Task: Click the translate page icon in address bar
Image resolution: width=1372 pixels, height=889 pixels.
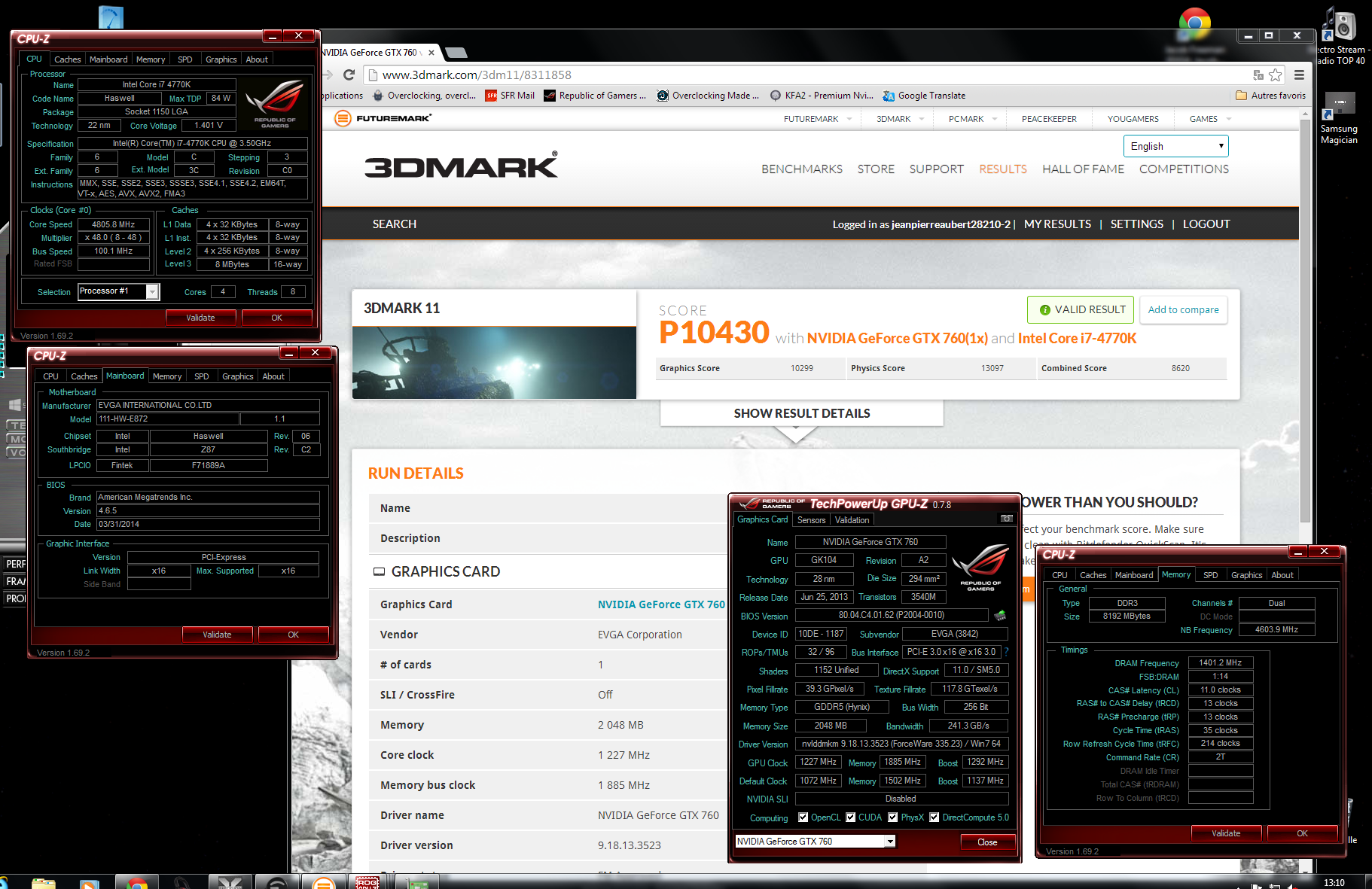Action: [1258, 75]
